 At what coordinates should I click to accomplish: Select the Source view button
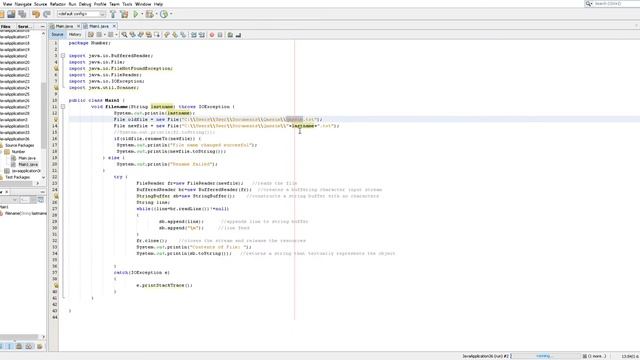(57, 35)
